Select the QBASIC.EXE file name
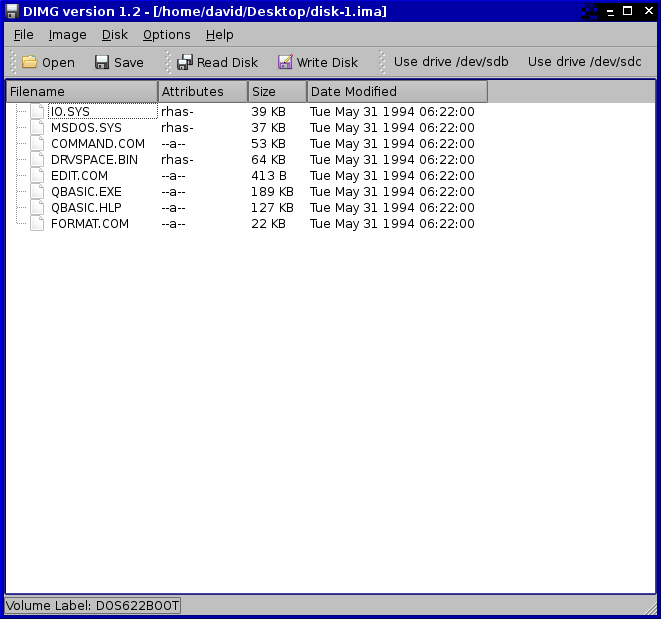The image size is (661, 619). point(86,192)
